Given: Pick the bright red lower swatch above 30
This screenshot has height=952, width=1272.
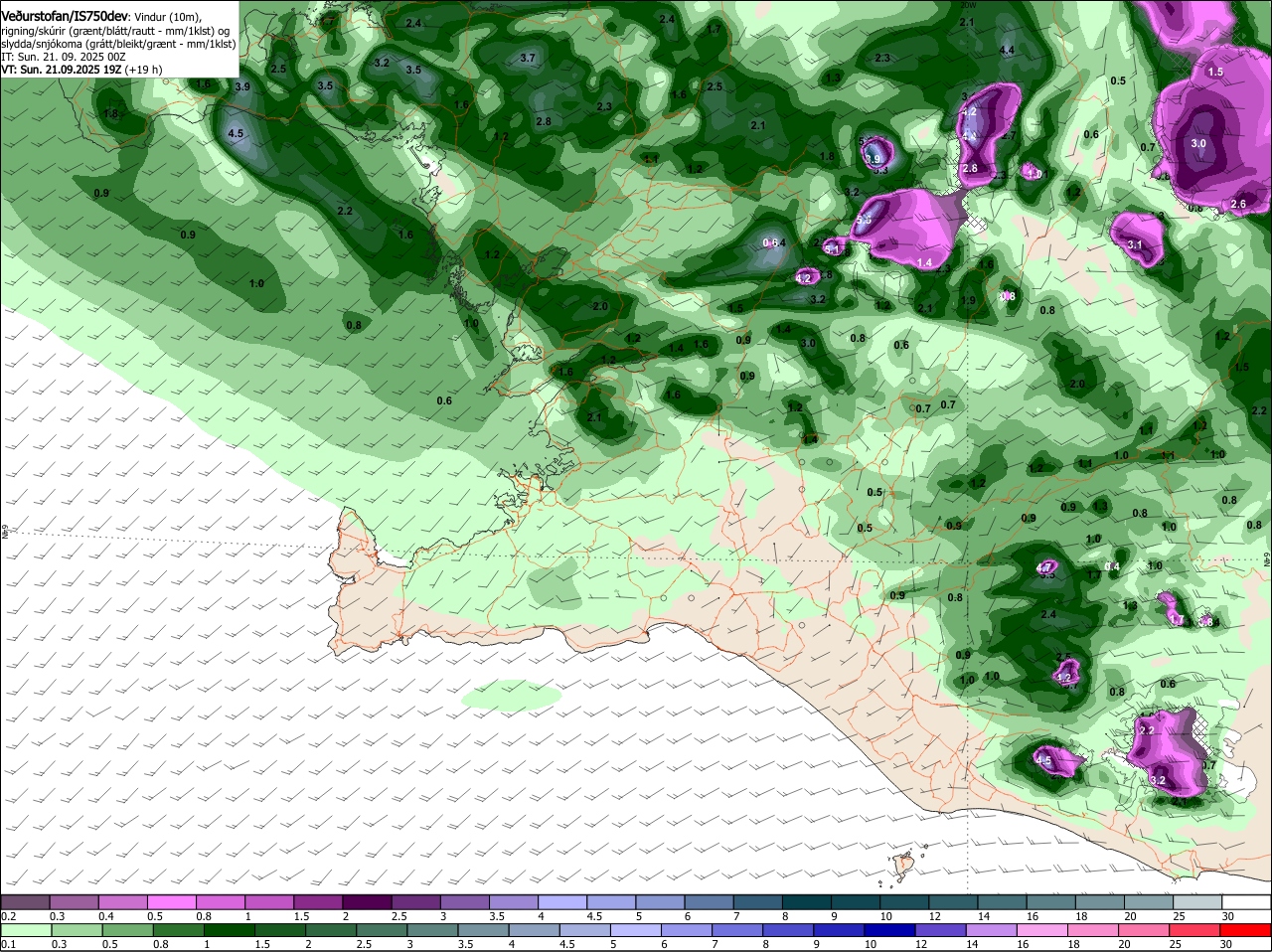Looking at the screenshot, I should point(1246,929).
